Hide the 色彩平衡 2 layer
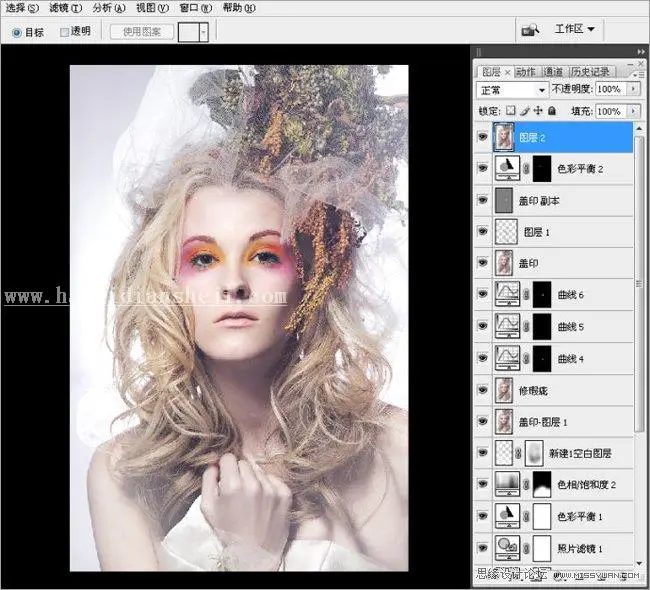This screenshot has height=590, width=650. pyautogui.click(x=483, y=168)
